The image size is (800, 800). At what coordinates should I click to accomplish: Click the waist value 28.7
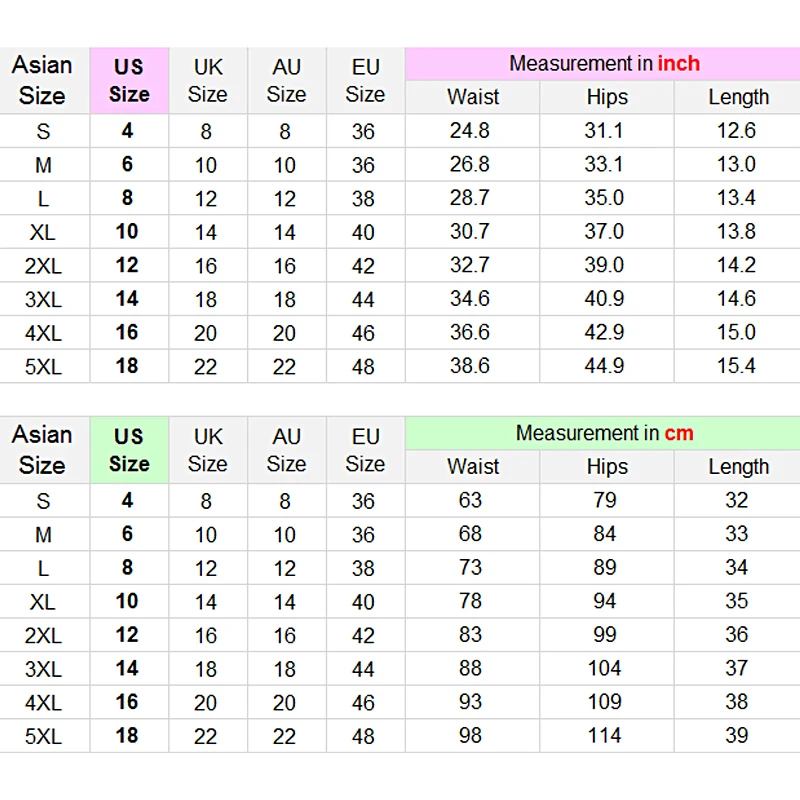point(470,198)
